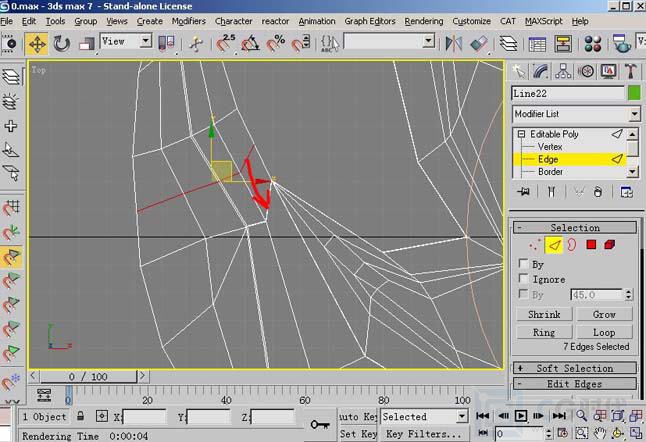Open the Utilities hammer panel tab
The height and width of the screenshot is (442, 646).
pyautogui.click(x=630, y=71)
